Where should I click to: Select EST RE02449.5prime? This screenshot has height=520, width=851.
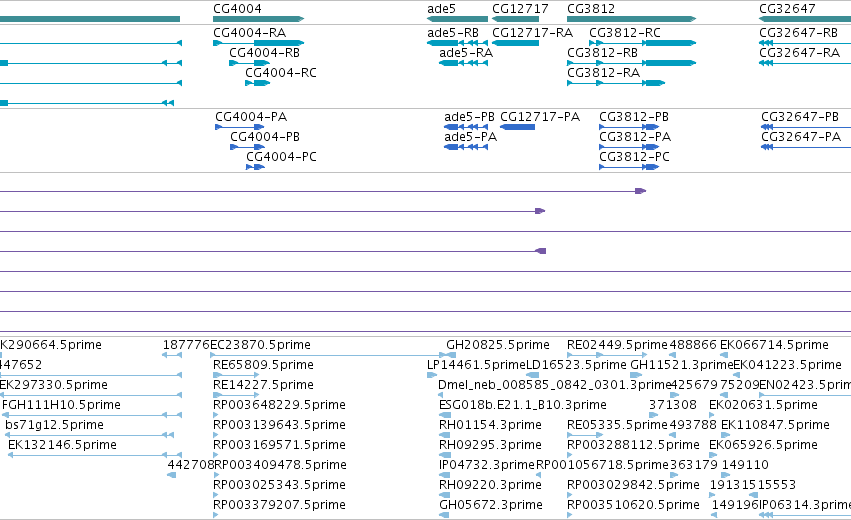pyautogui.click(x=617, y=345)
